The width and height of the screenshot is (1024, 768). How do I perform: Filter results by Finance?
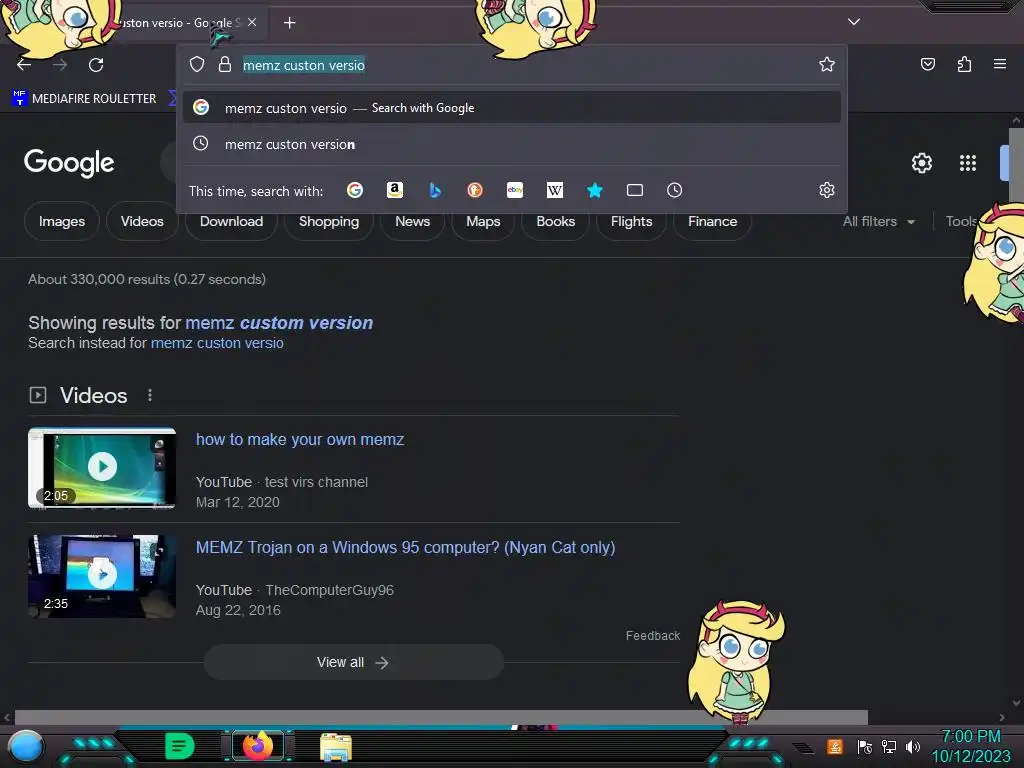(x=712, y=221)
